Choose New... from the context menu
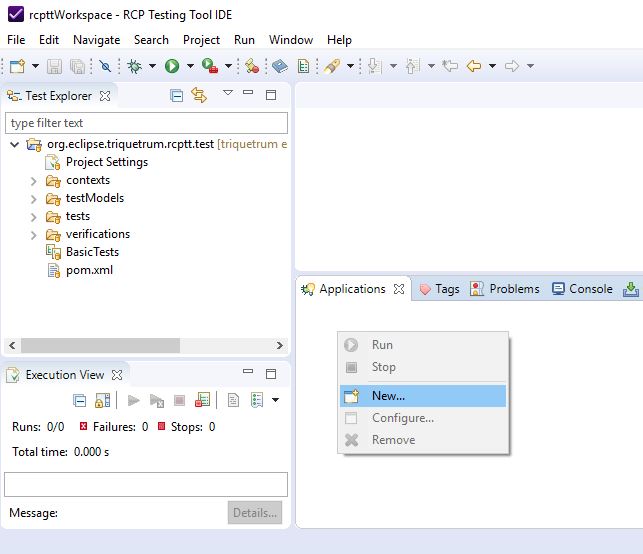The width and height of the screenshot is (643, 554). pyautogui.click(x=388, y=396)
